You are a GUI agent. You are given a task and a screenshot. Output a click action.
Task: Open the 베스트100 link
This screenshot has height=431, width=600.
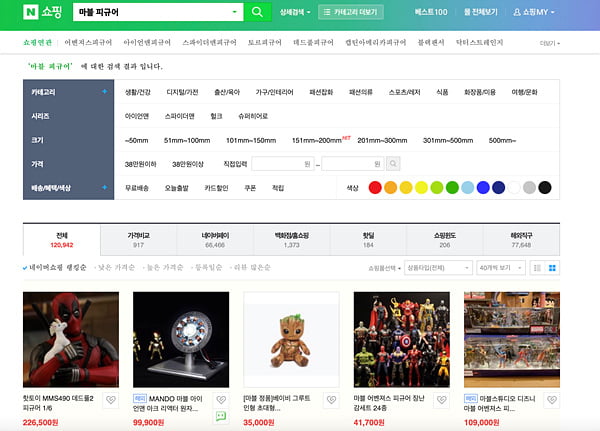tap(431, 12)
